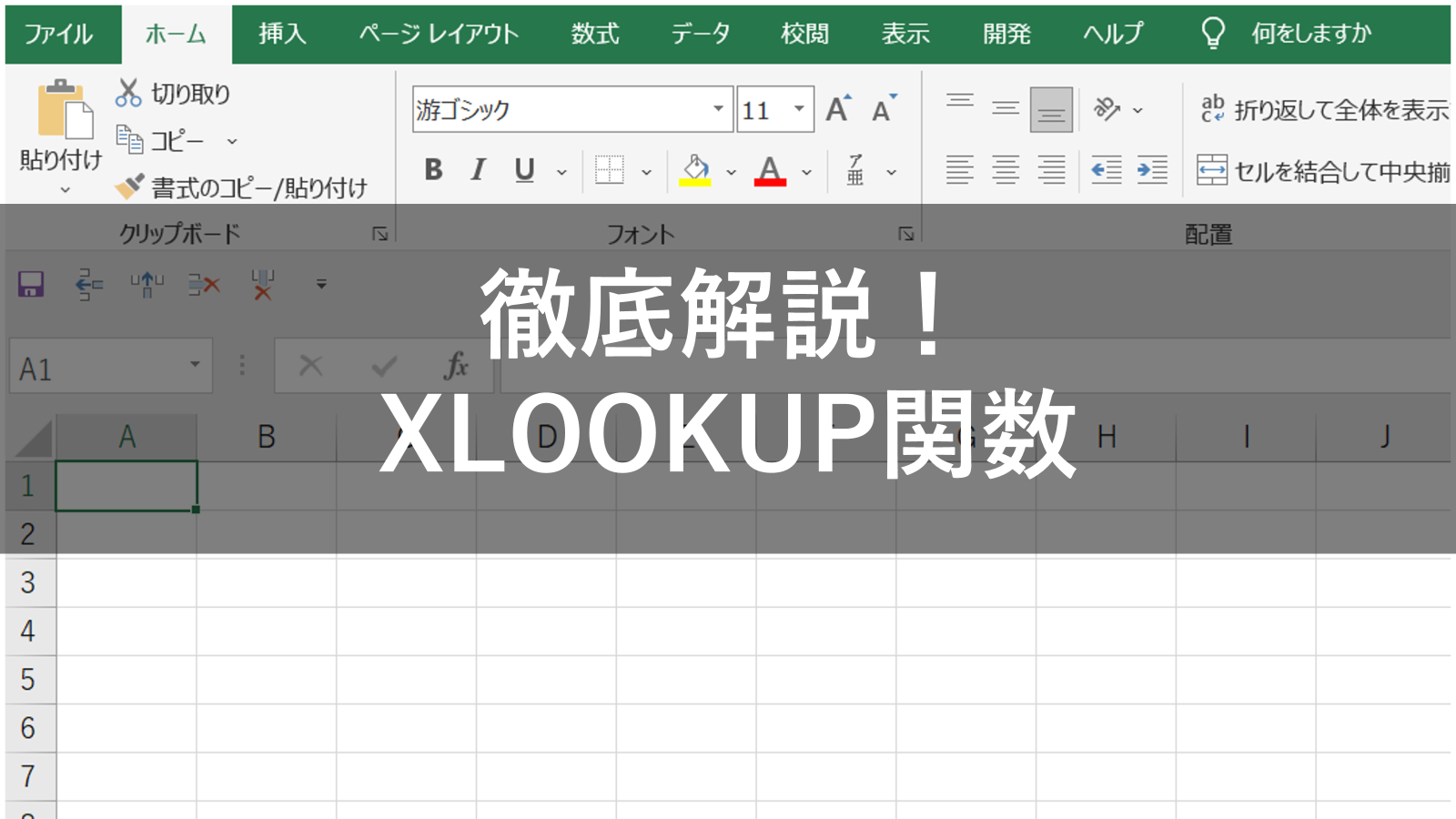The height and width of the screenshot is (819, 1456).
Task: Switch to the 数式 tab
Action: 595,34
